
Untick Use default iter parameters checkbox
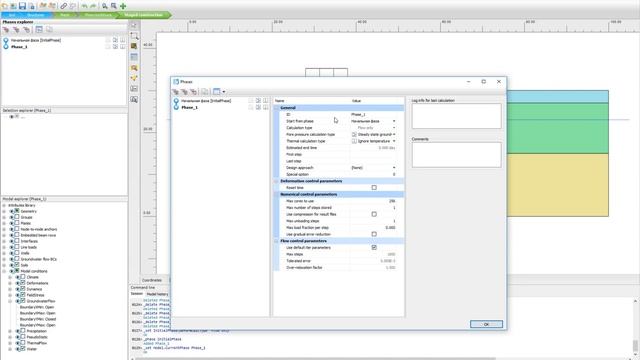[x=374, y=247]
